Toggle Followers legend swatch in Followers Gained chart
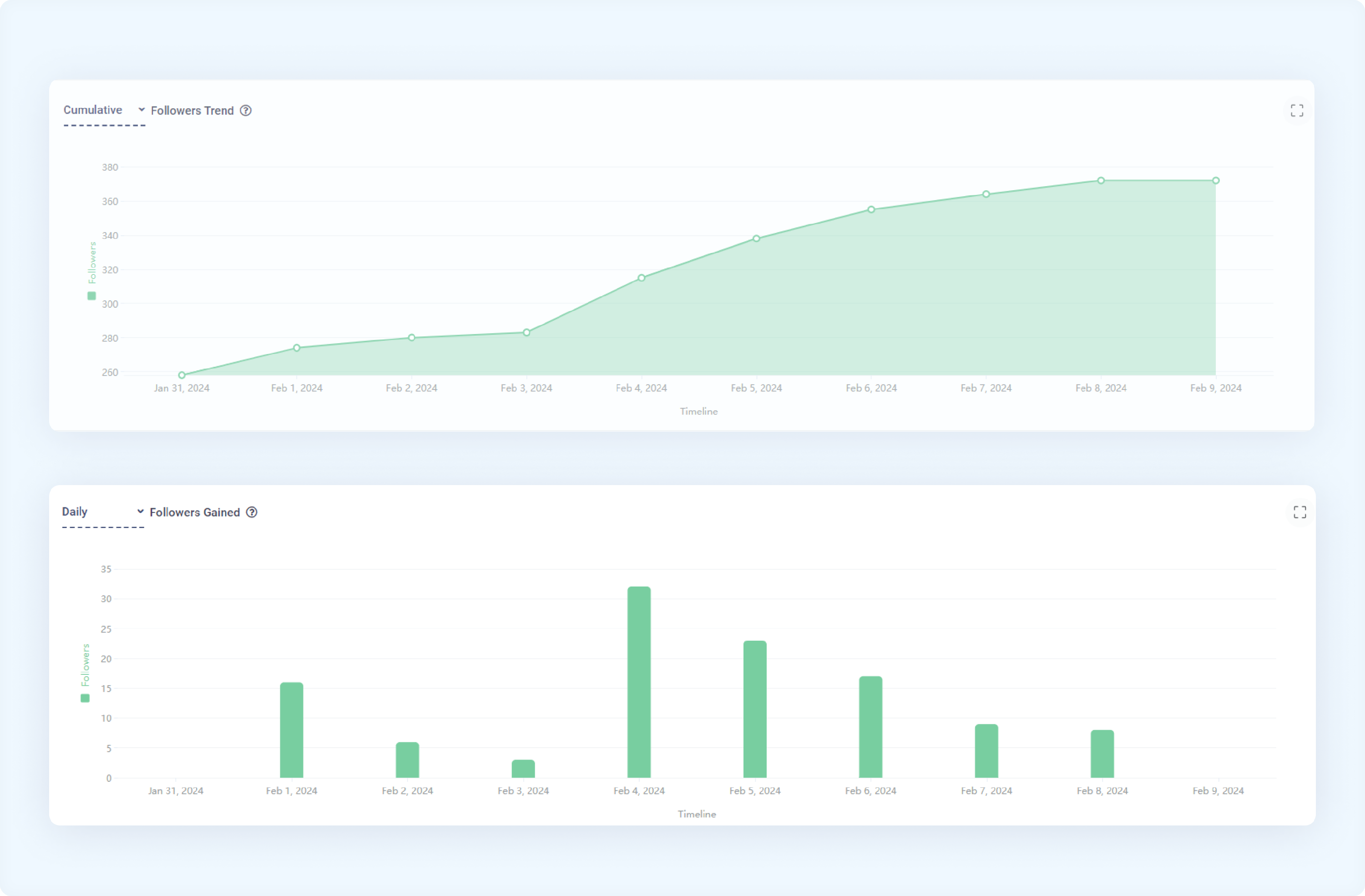The image size is (1365, 896). 86,698
